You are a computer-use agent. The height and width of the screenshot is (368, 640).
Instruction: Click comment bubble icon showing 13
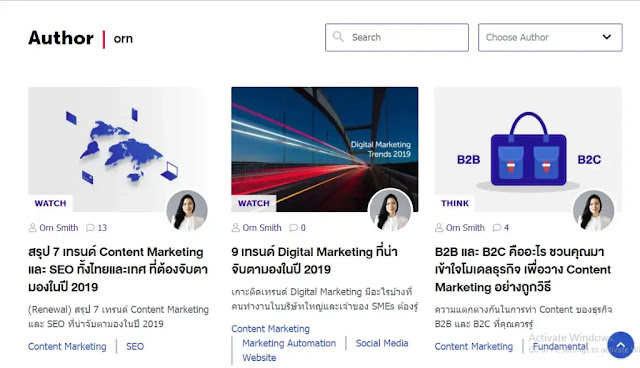90,228
